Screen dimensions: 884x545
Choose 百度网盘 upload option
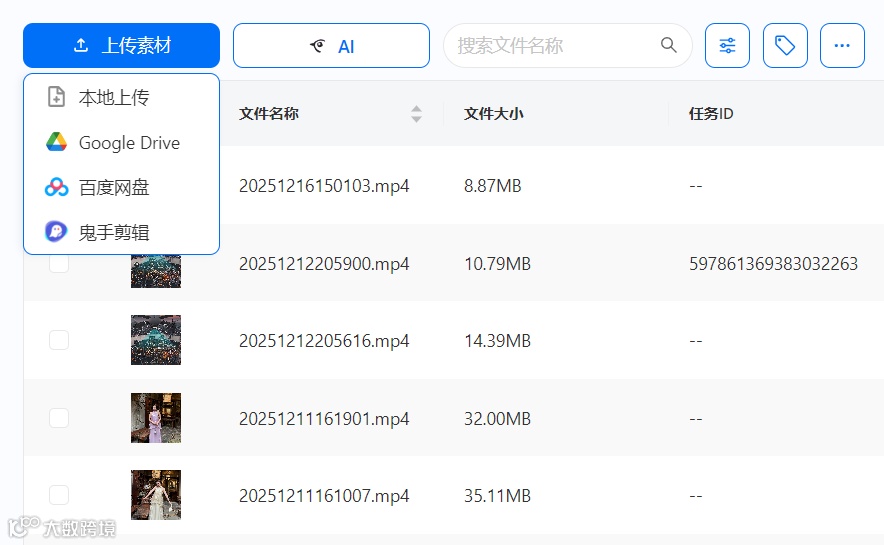coord(121,187)
